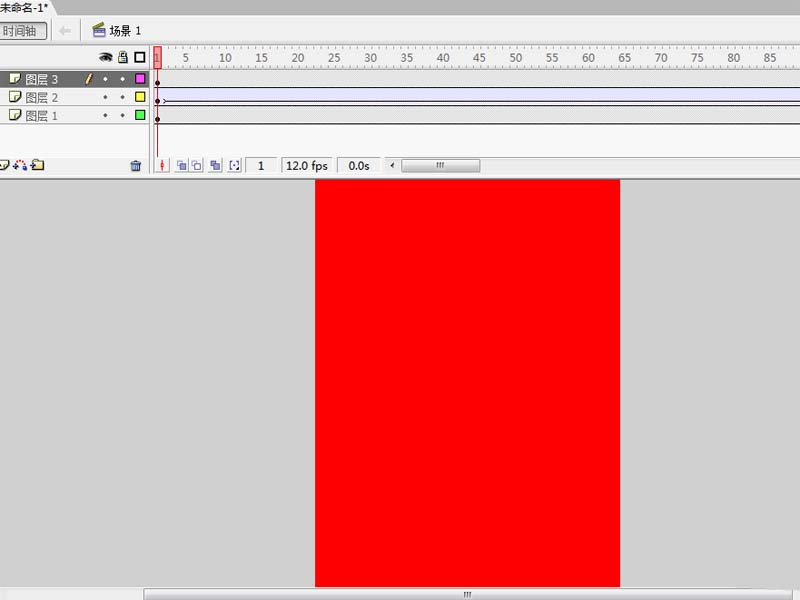Click the add motion guide icon
The width and height of the screenshot is (800, 600).
(20, 165)
